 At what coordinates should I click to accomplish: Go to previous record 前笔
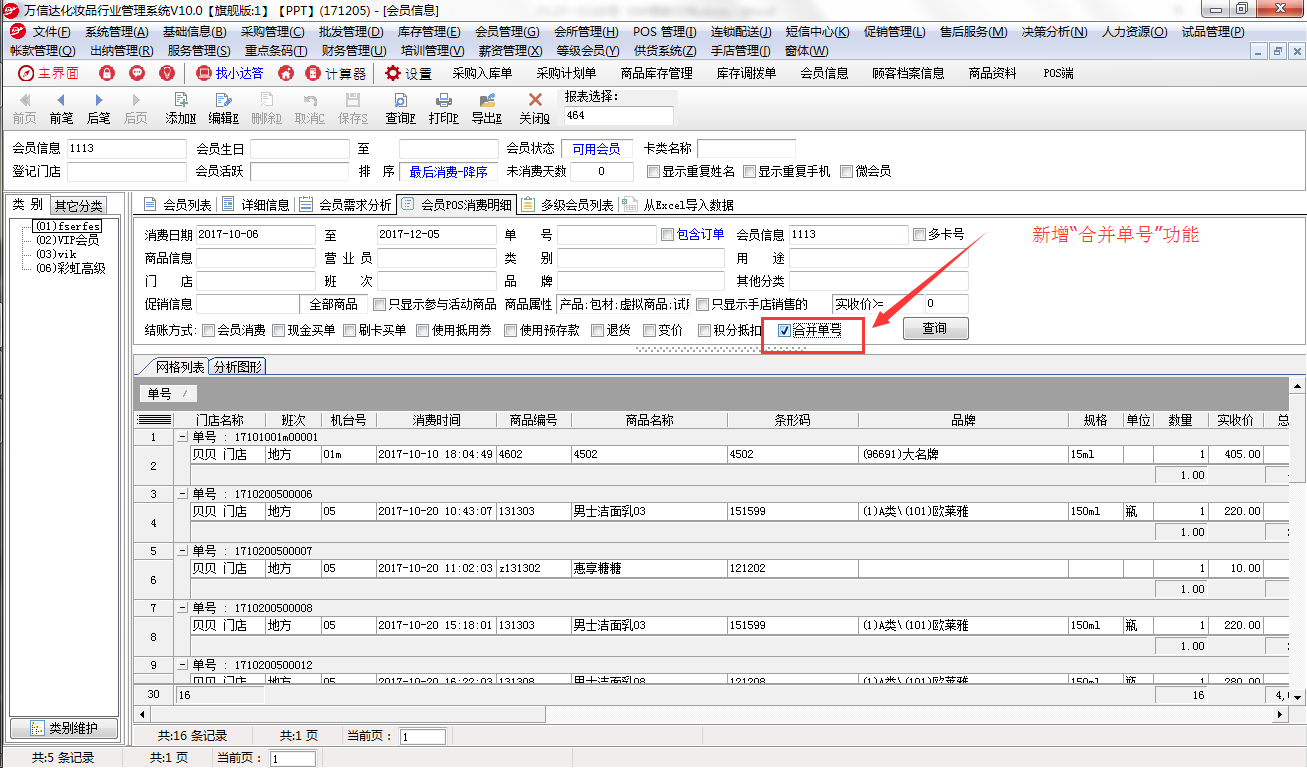click(61, 109)
